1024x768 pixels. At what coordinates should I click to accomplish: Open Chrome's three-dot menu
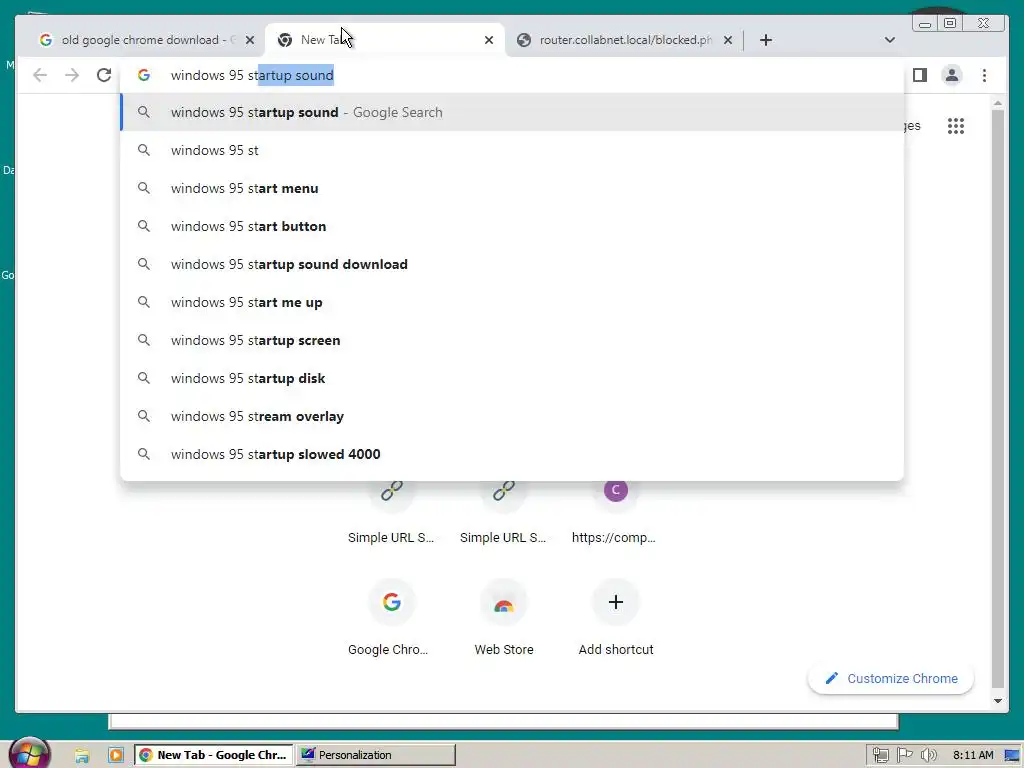point(984,75)
